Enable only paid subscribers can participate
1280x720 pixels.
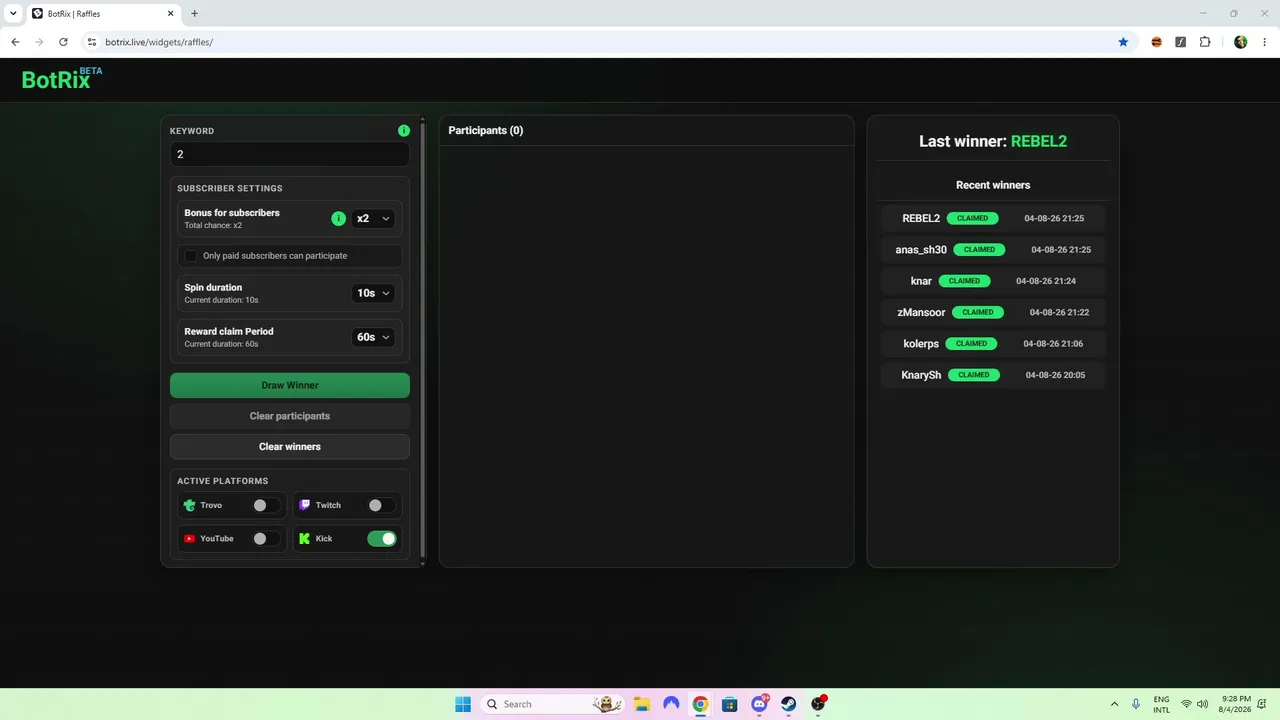click(x=191, y=256)
